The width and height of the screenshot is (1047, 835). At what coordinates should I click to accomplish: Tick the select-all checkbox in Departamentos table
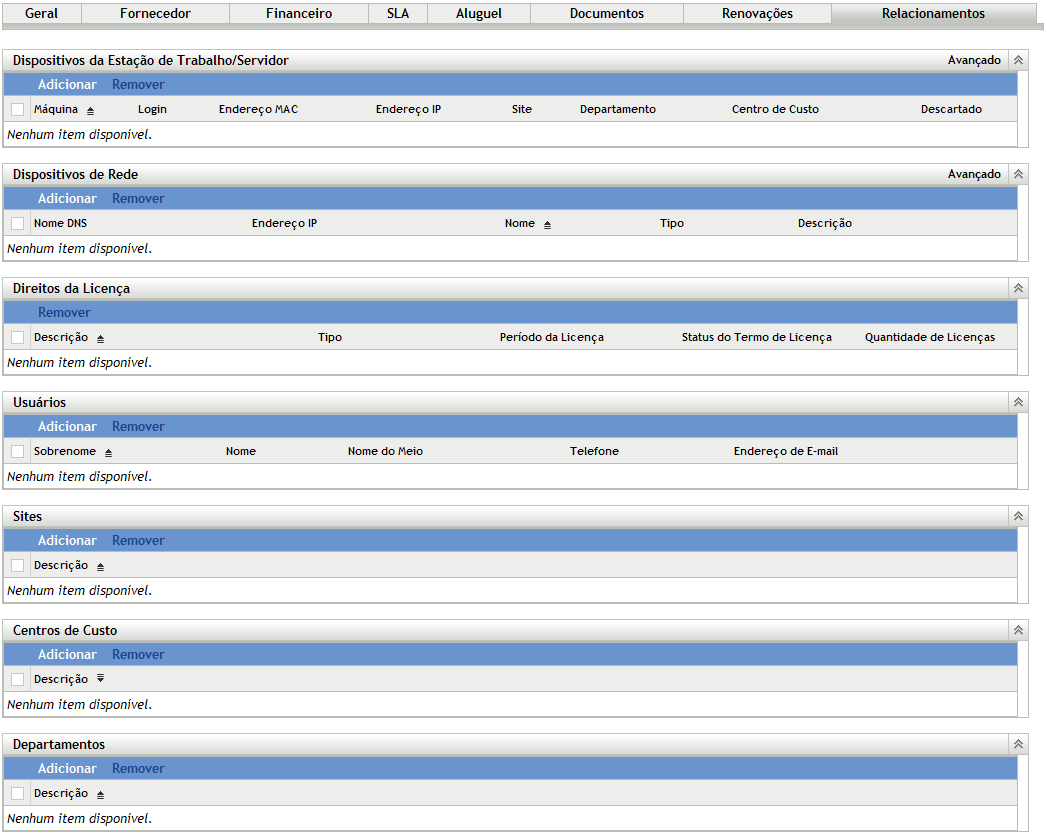(x=17, y=794)
